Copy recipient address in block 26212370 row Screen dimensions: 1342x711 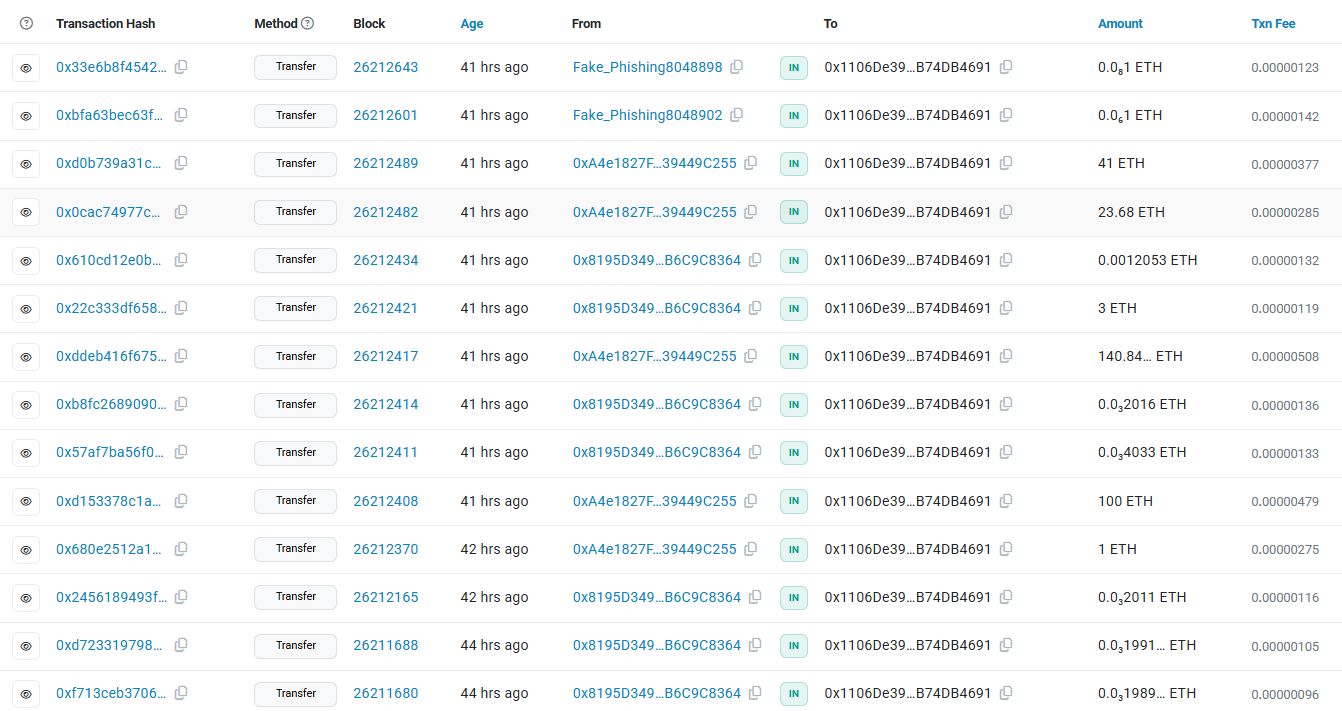click(1006, 549)
